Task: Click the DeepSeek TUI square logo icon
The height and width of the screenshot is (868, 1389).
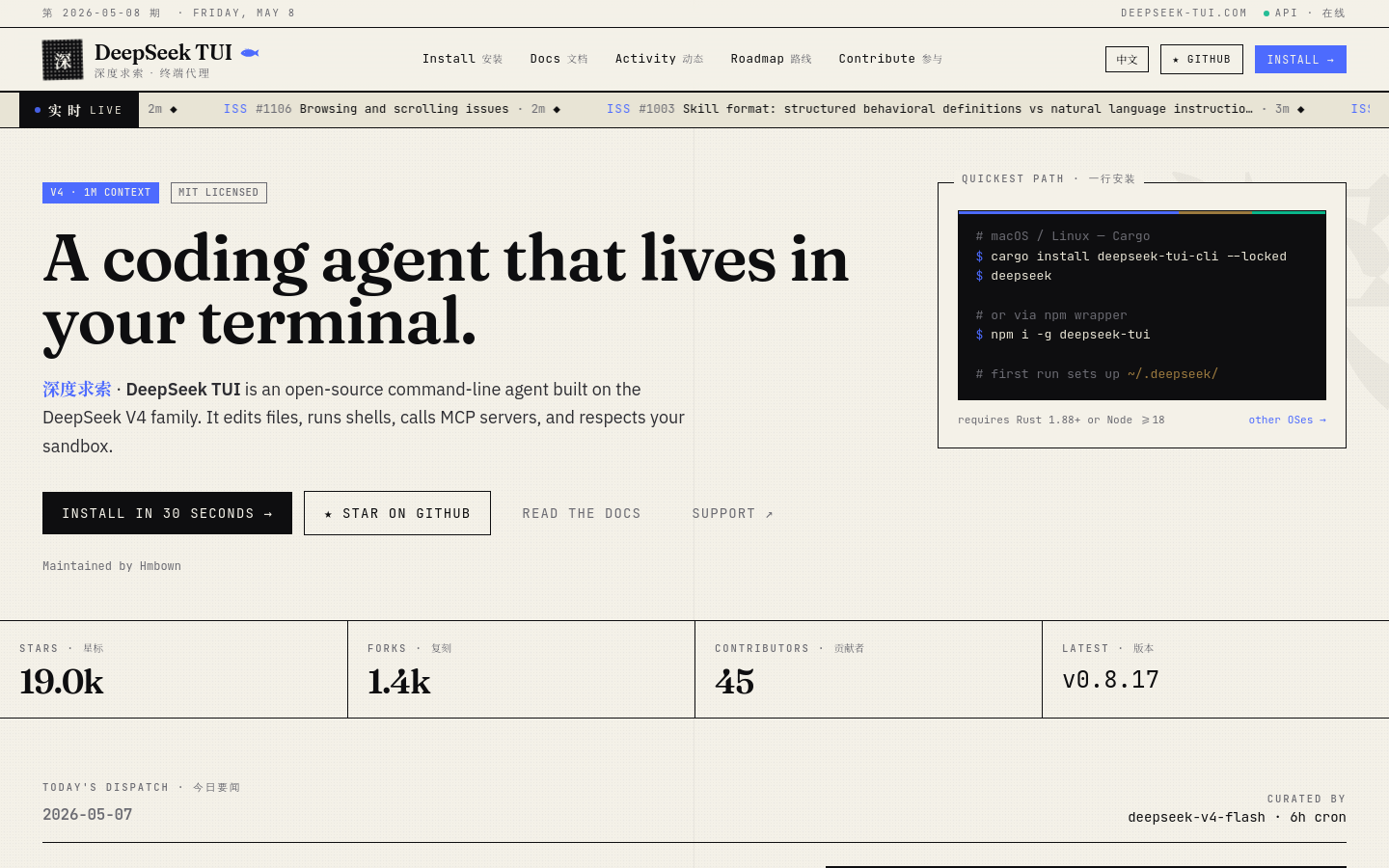Action: pos(63,60)
